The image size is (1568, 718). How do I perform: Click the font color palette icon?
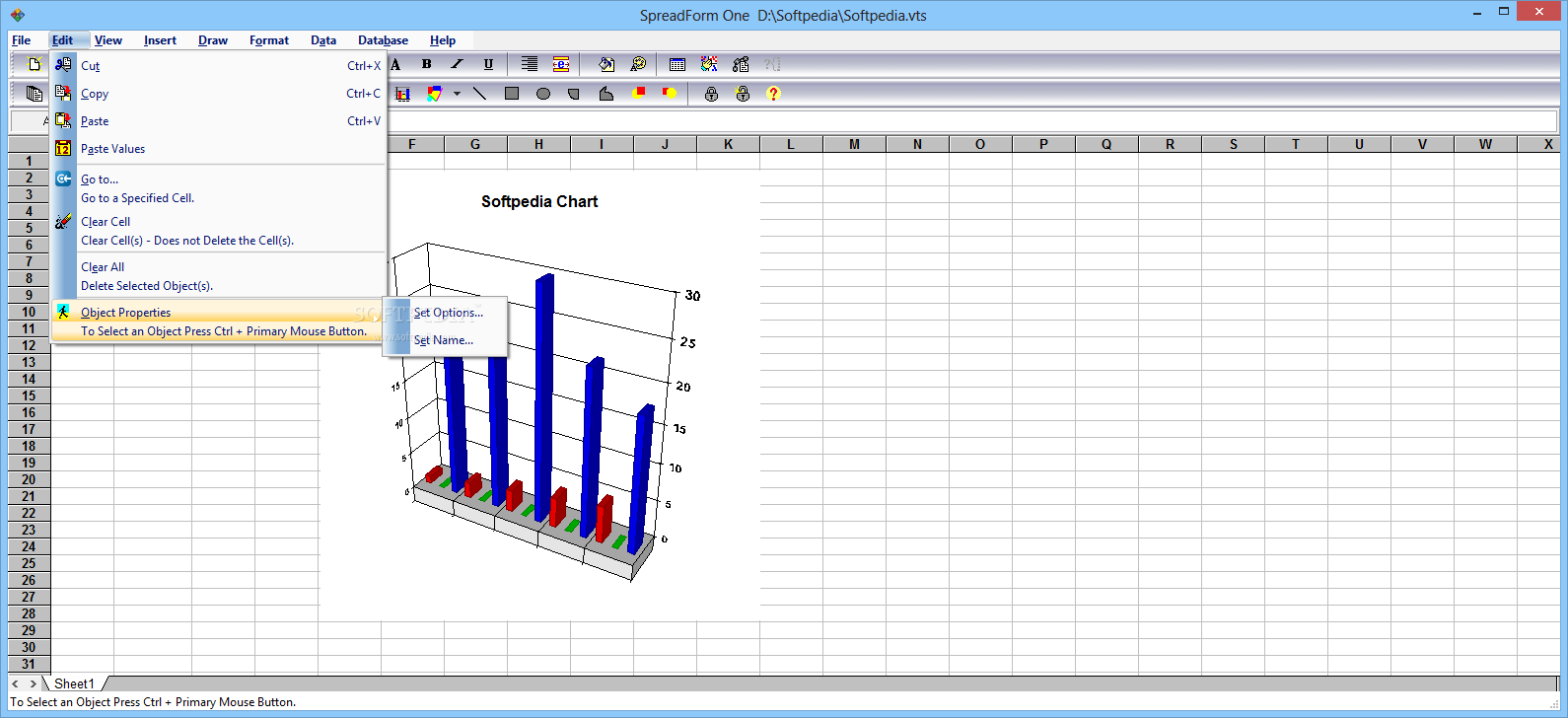(638, 64)
